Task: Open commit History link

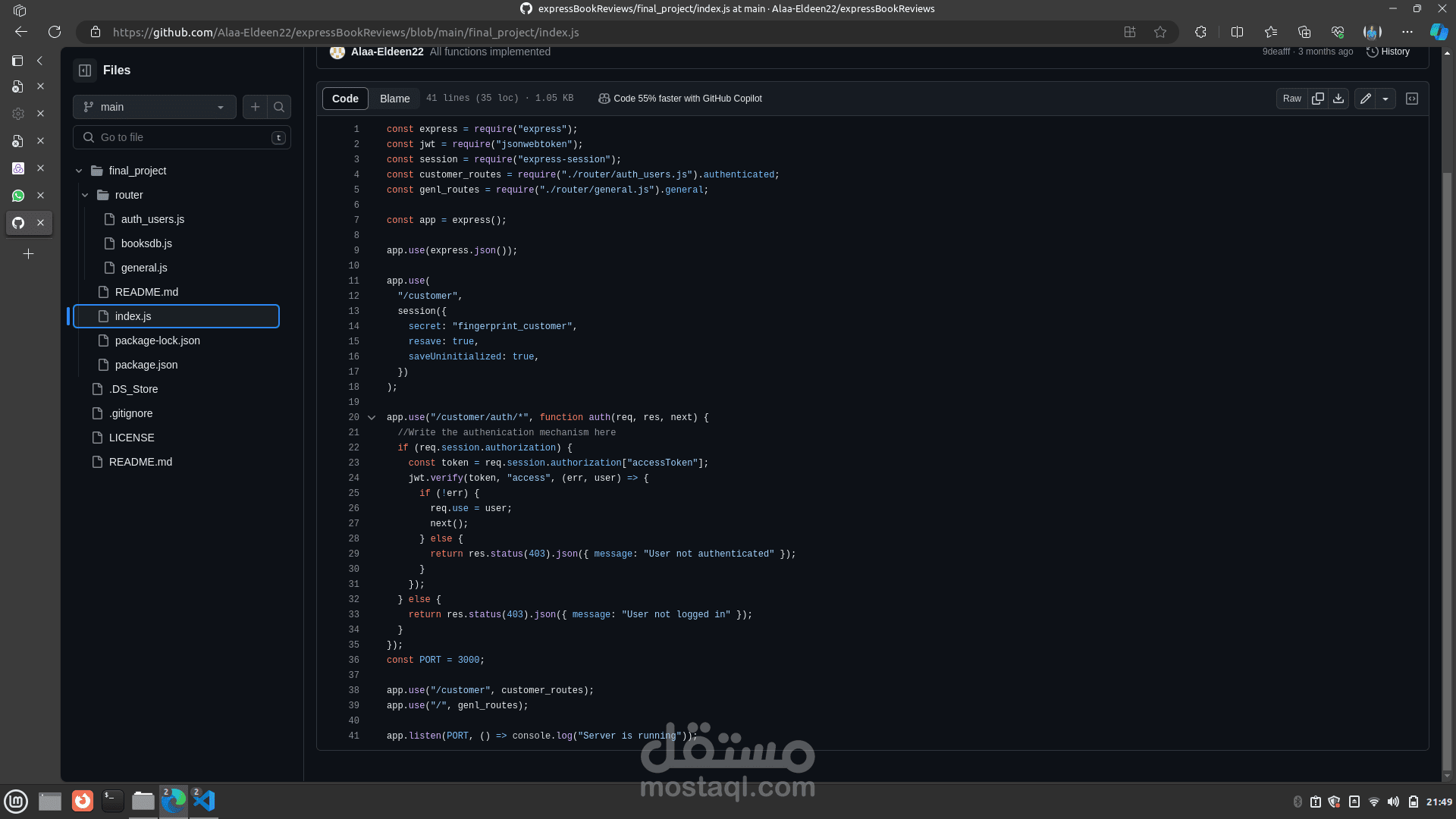Action: [x=1388, y=52]
